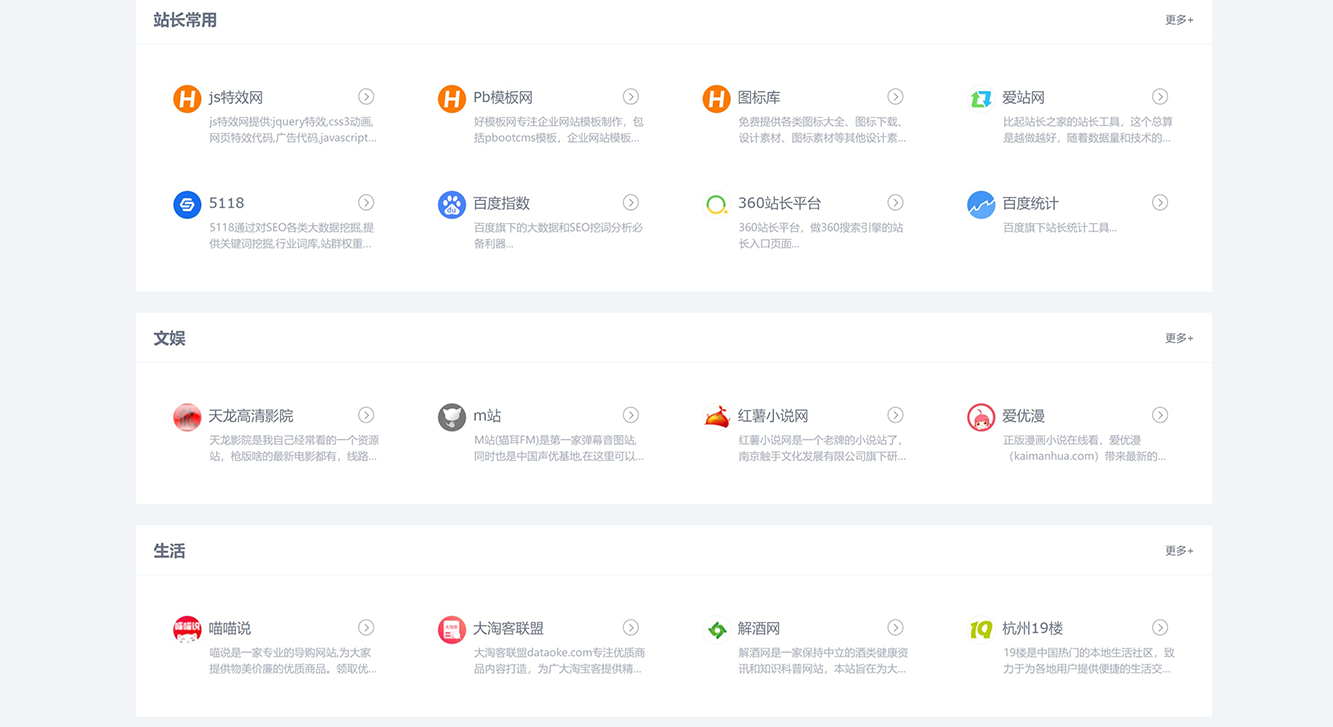Click the 百度统计 blue chart icon
This screenshot has width=1333, height=727.
[x=981, y=203]
